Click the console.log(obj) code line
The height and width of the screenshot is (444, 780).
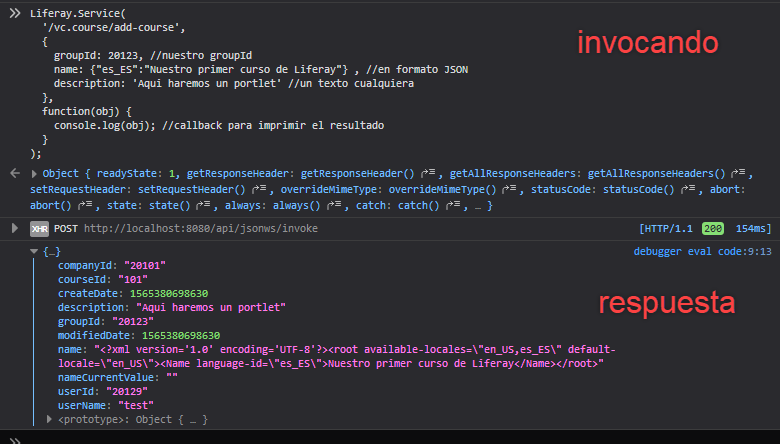coord(219,125)
